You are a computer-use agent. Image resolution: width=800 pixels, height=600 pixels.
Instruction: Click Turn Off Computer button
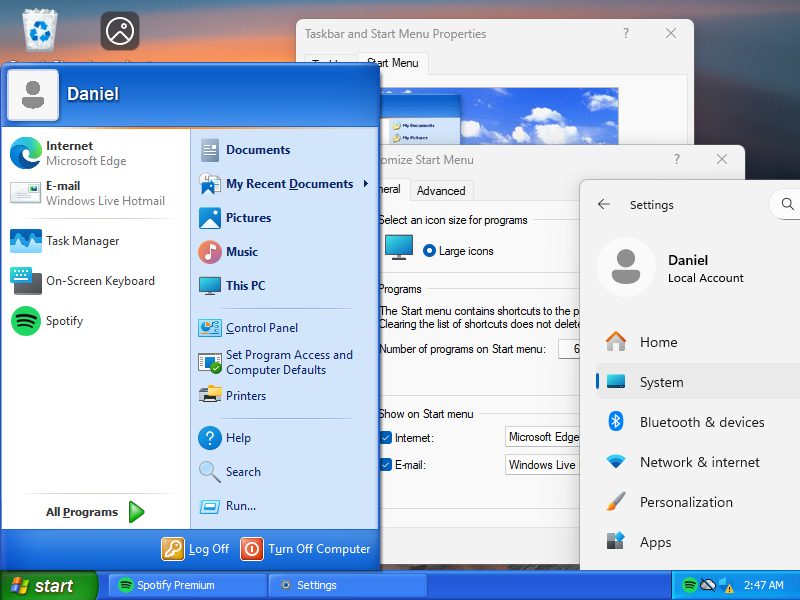(305, 549)
